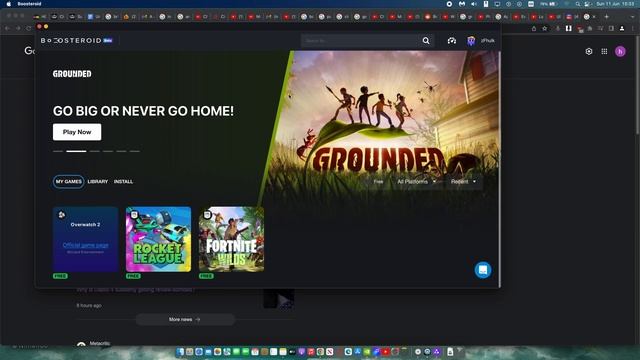
Task: Open the Rocket League game thumbnail
Action: 158,239
